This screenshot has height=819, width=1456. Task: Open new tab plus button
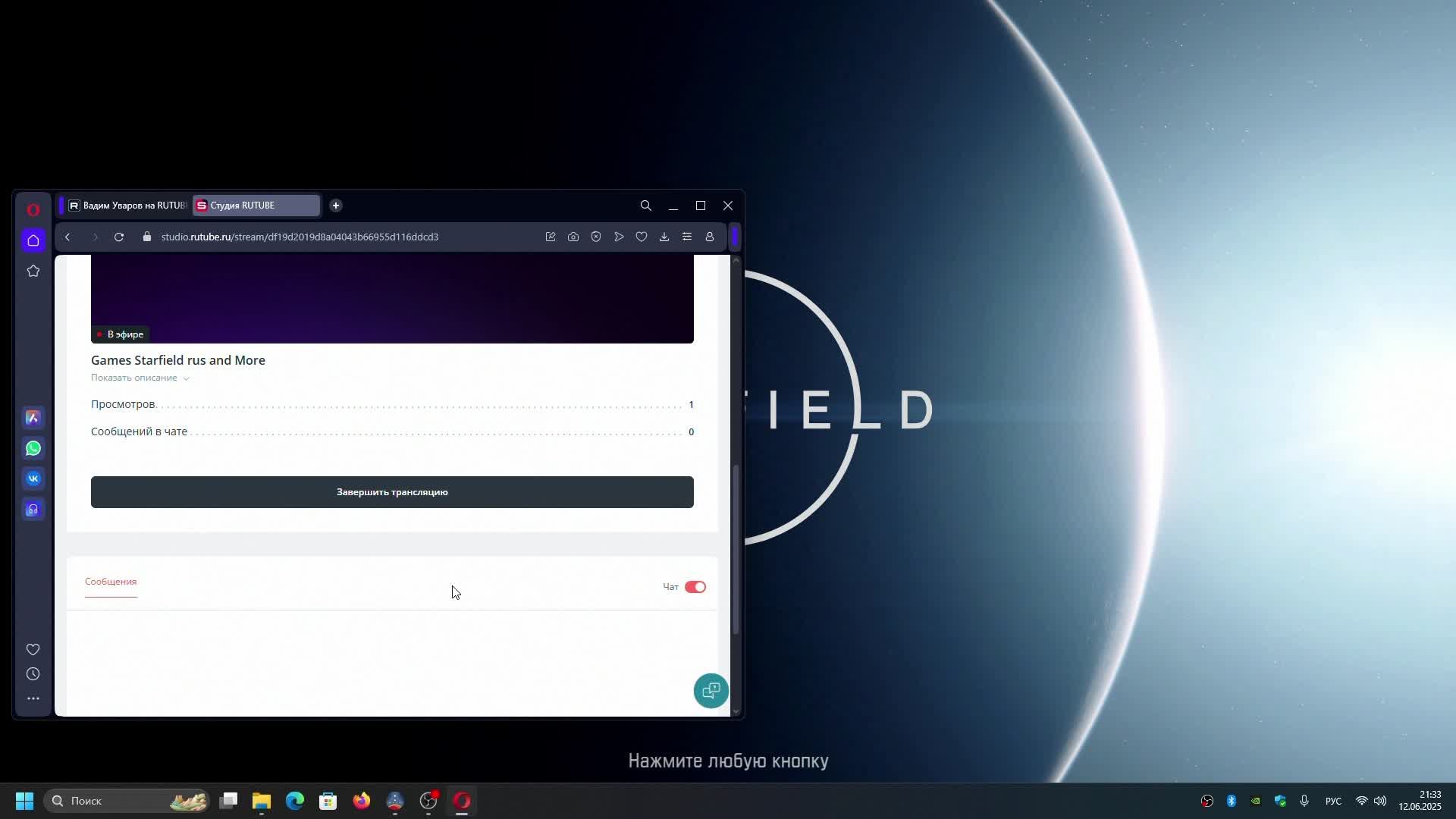(336, 206)
